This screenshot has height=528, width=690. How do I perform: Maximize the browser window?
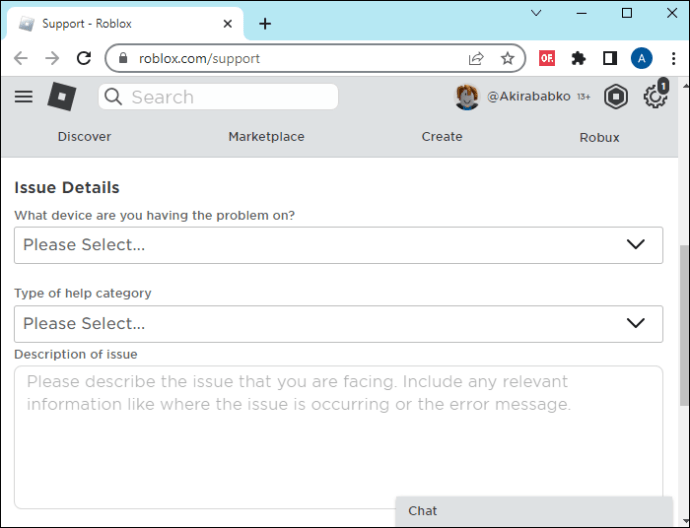[x=627, y=13]
